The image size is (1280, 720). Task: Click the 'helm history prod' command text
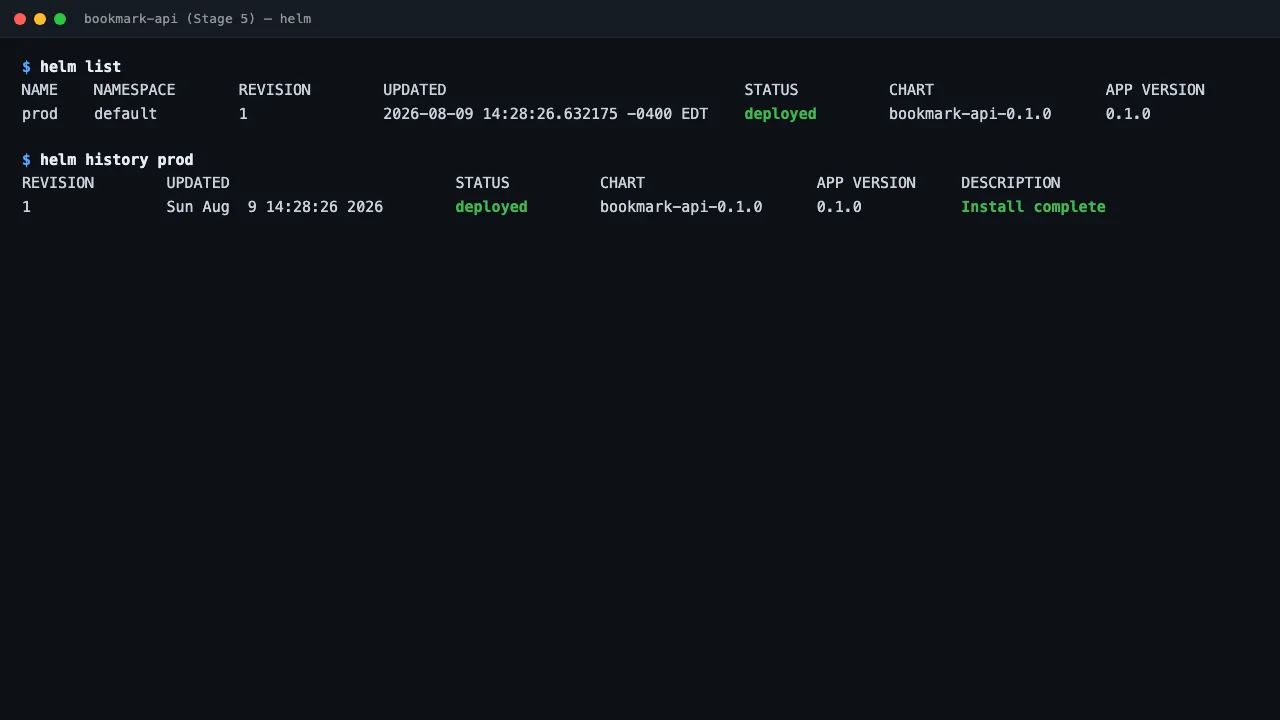tap(116, 160)
